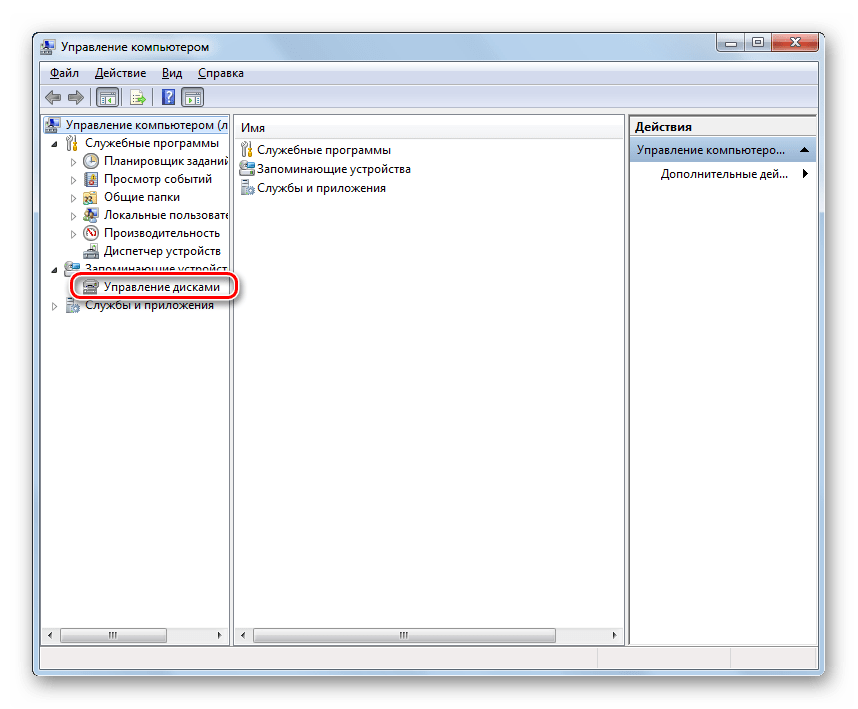This screenshot has height=709, width=858.
Task: Click the Forward arrow toolbar icon
Action: 75,98
